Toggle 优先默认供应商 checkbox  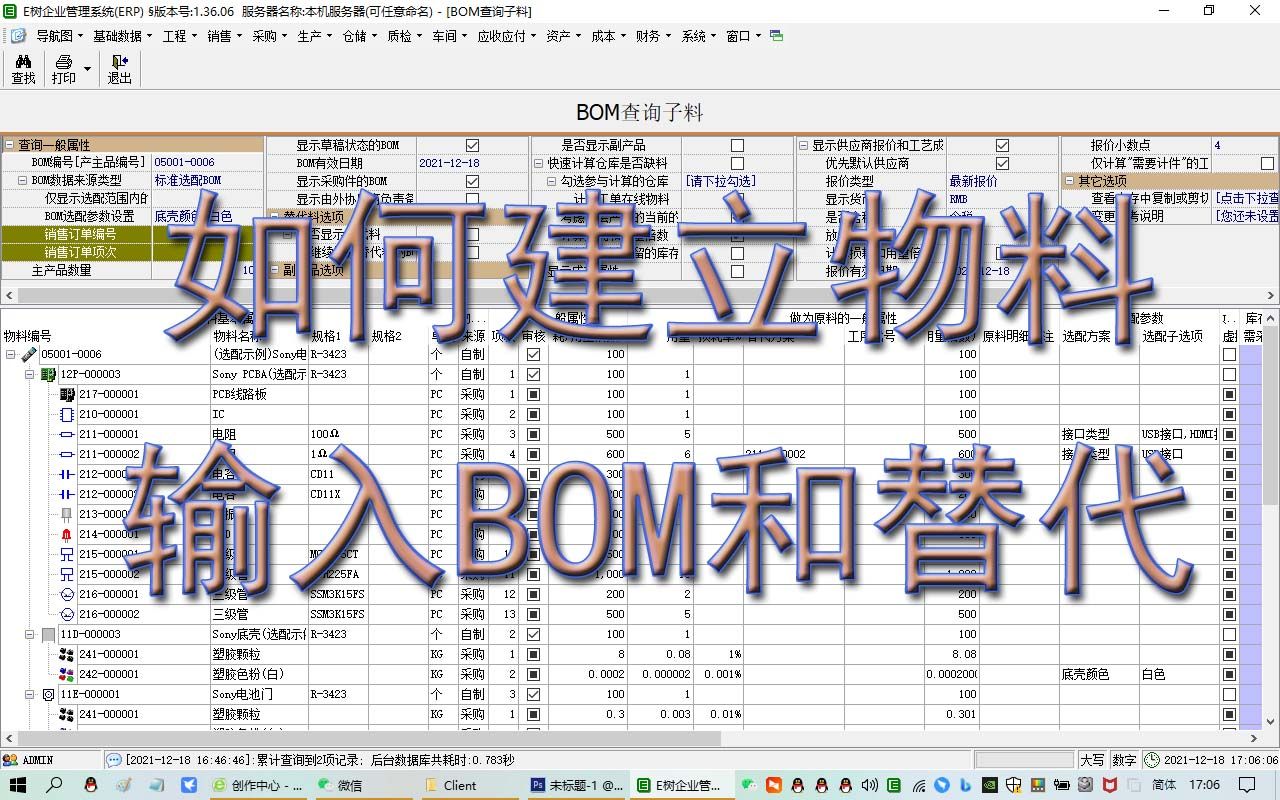pos(1002,163)
